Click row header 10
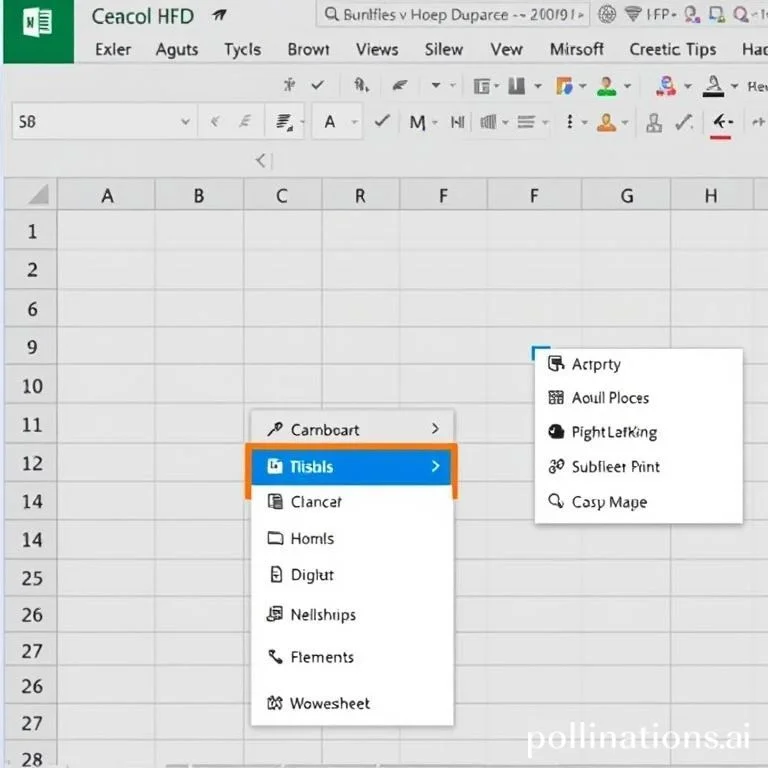The width and height of the screenshot is (768, 768). (32, 386)
